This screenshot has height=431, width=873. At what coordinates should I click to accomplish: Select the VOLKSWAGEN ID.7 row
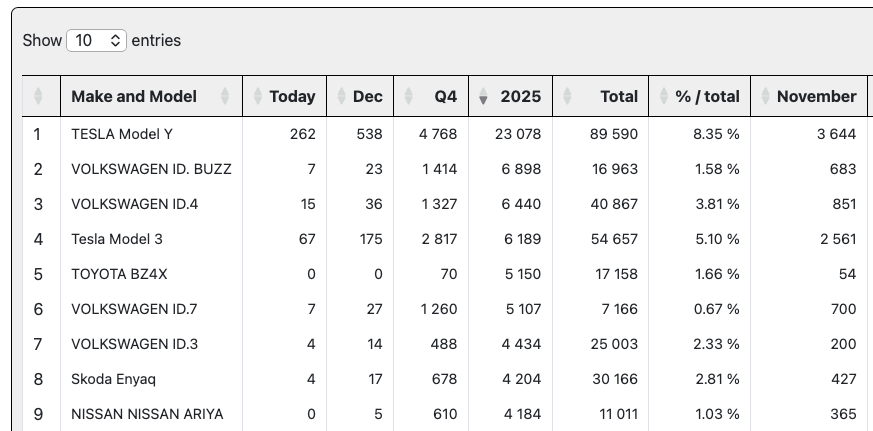[134, 309]
